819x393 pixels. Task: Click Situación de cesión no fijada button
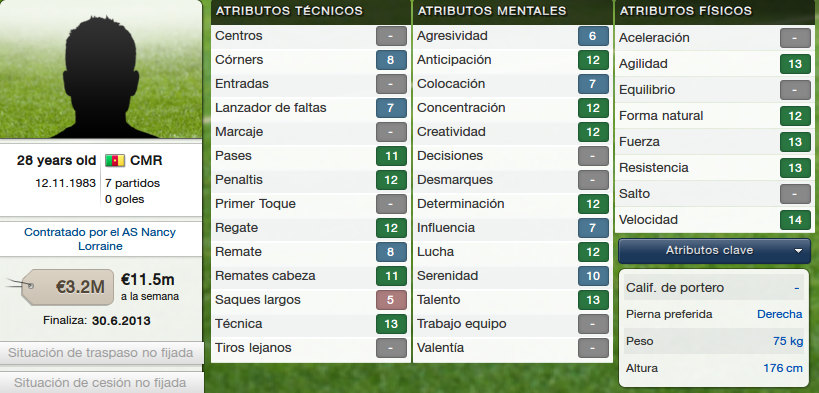click(101, 383)
